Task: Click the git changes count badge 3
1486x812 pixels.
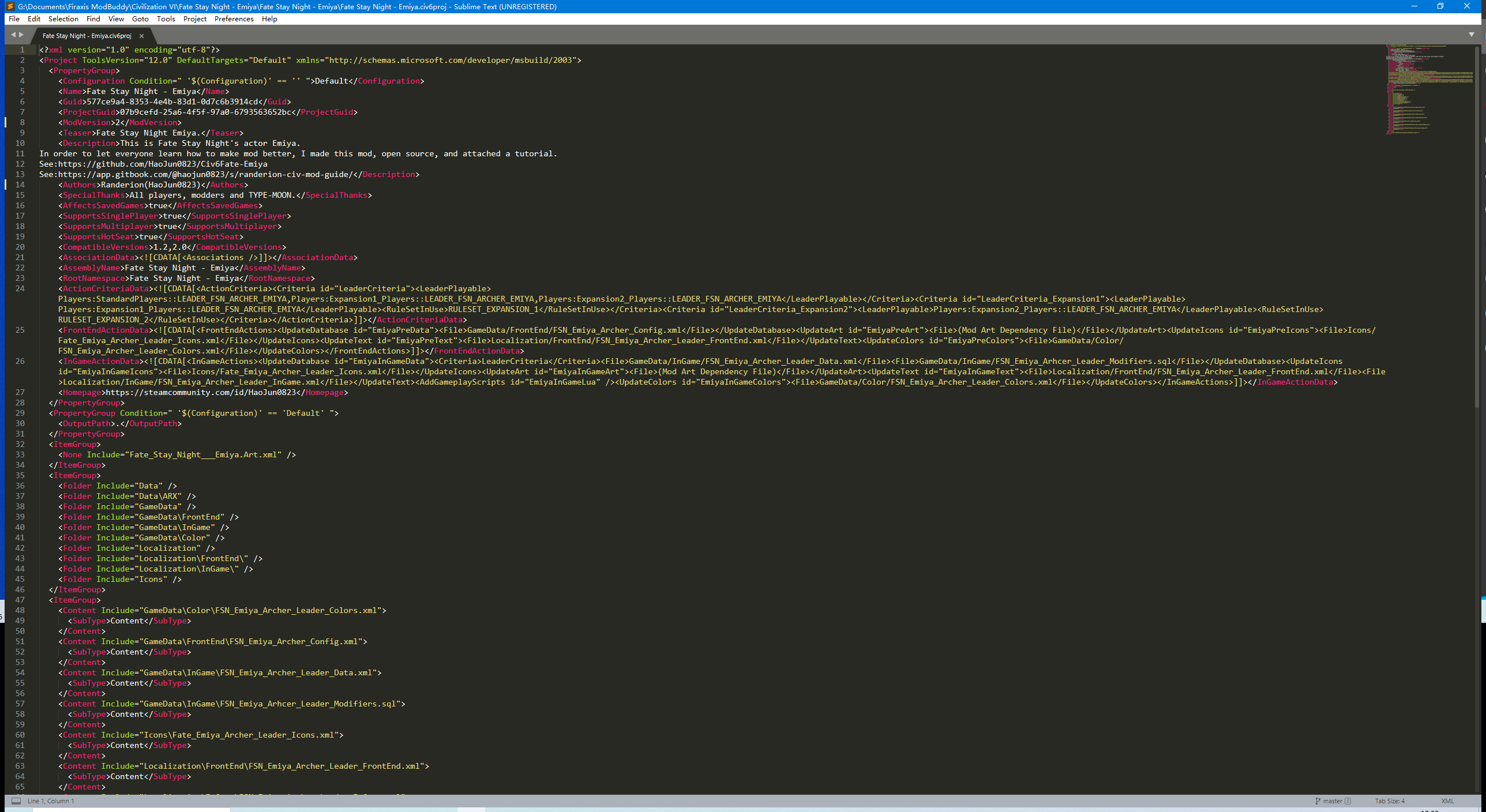Action: 1348,801
